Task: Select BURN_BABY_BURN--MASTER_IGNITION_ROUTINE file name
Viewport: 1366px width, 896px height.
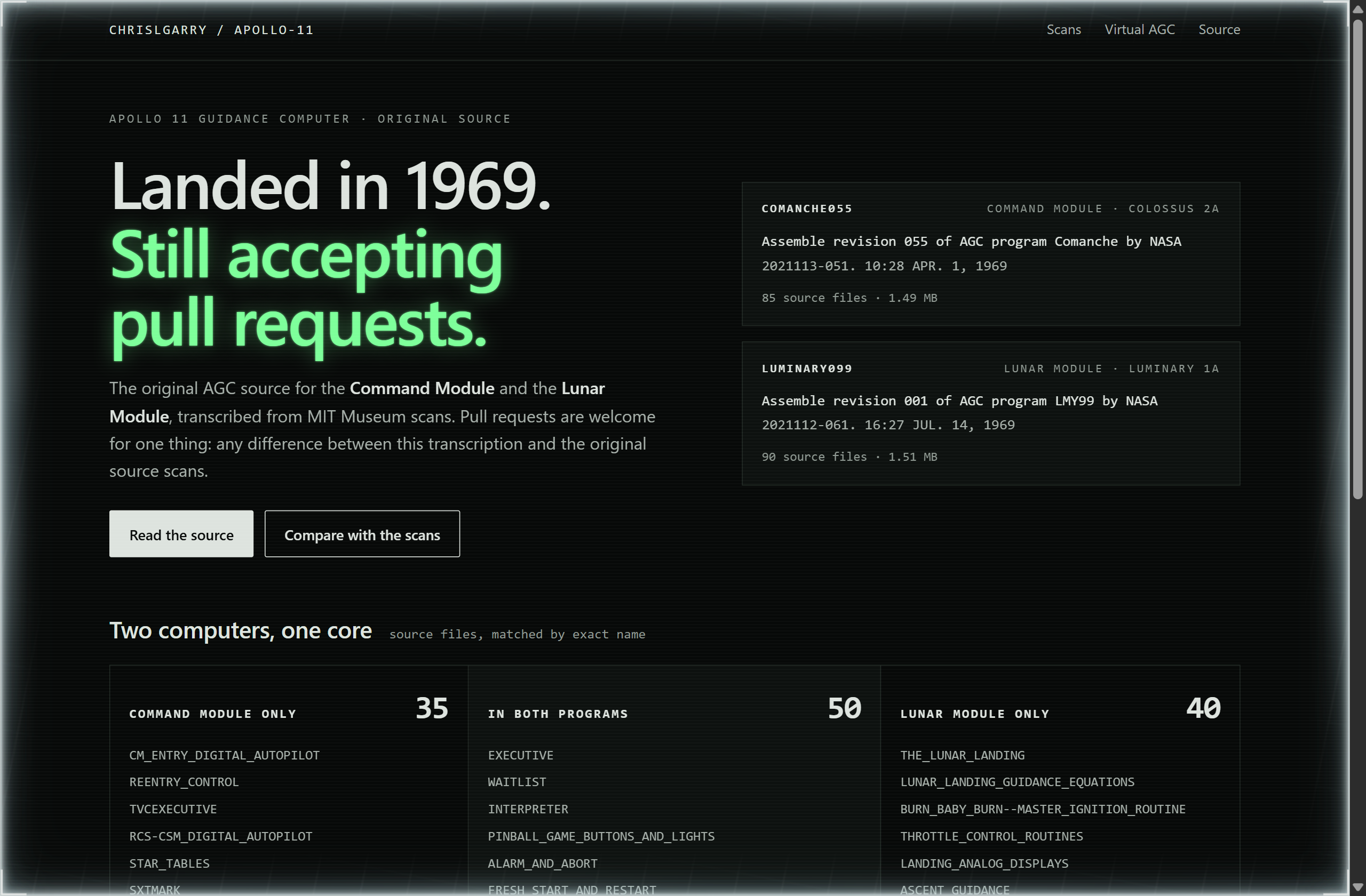Action: [x=1043, y=810]
